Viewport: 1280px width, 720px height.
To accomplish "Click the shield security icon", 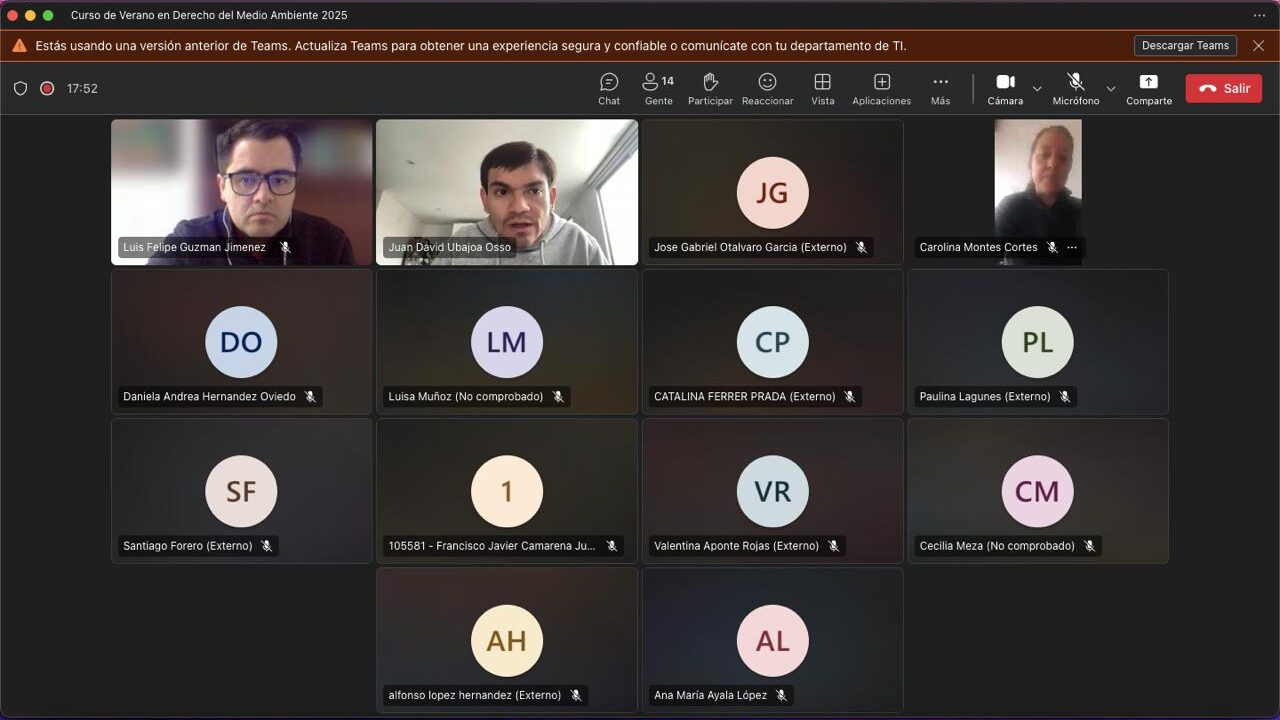I will click(20, 88).
